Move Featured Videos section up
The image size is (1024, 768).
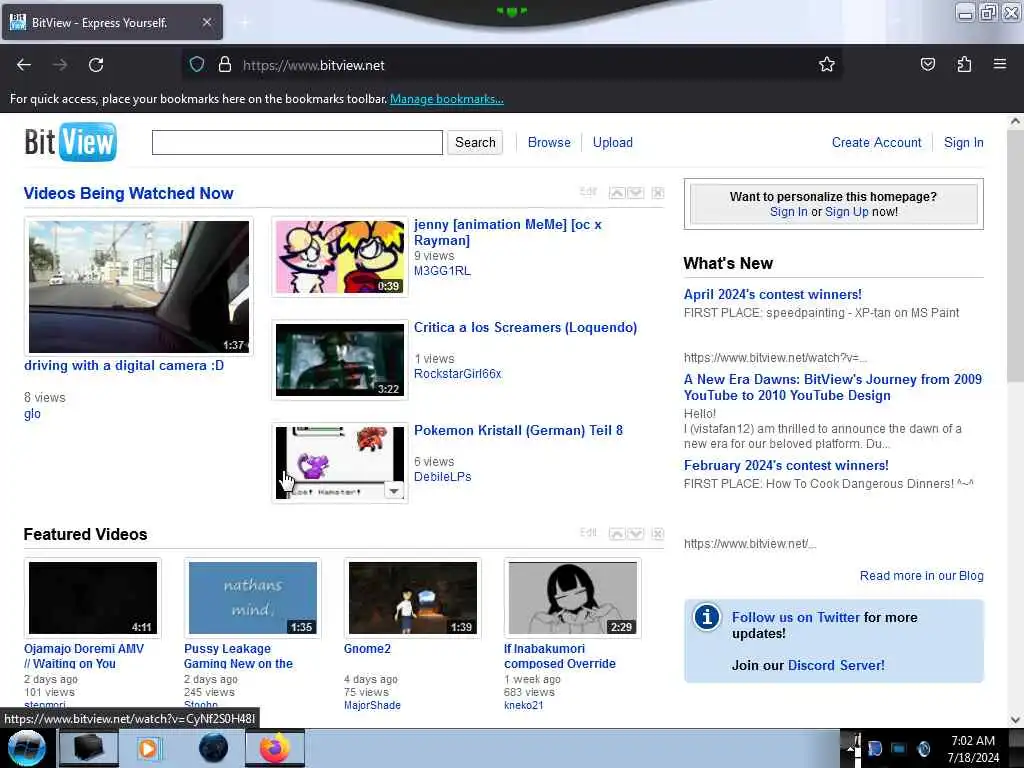[616, 534]
